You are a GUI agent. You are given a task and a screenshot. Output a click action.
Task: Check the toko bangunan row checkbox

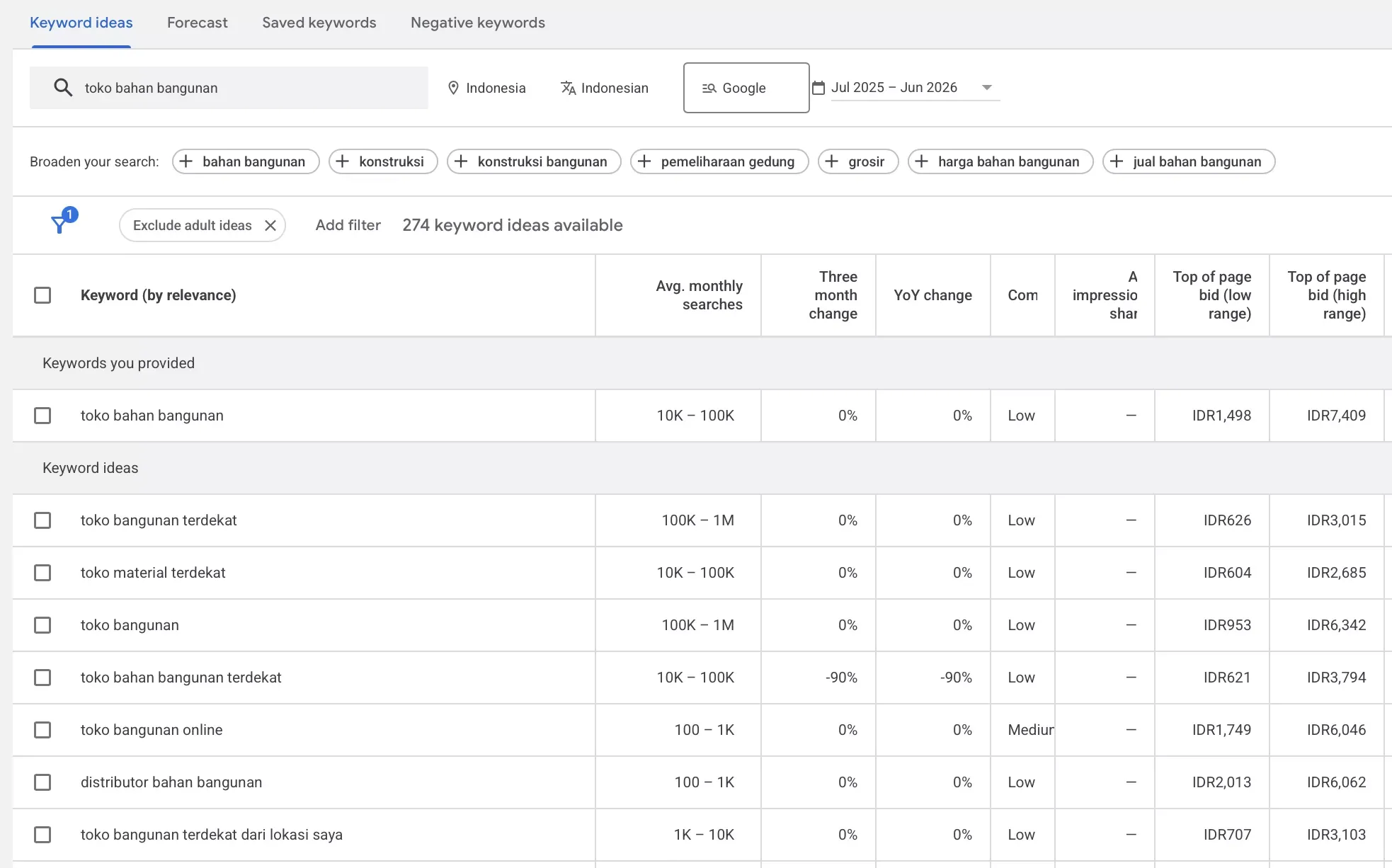pos(42,625)
